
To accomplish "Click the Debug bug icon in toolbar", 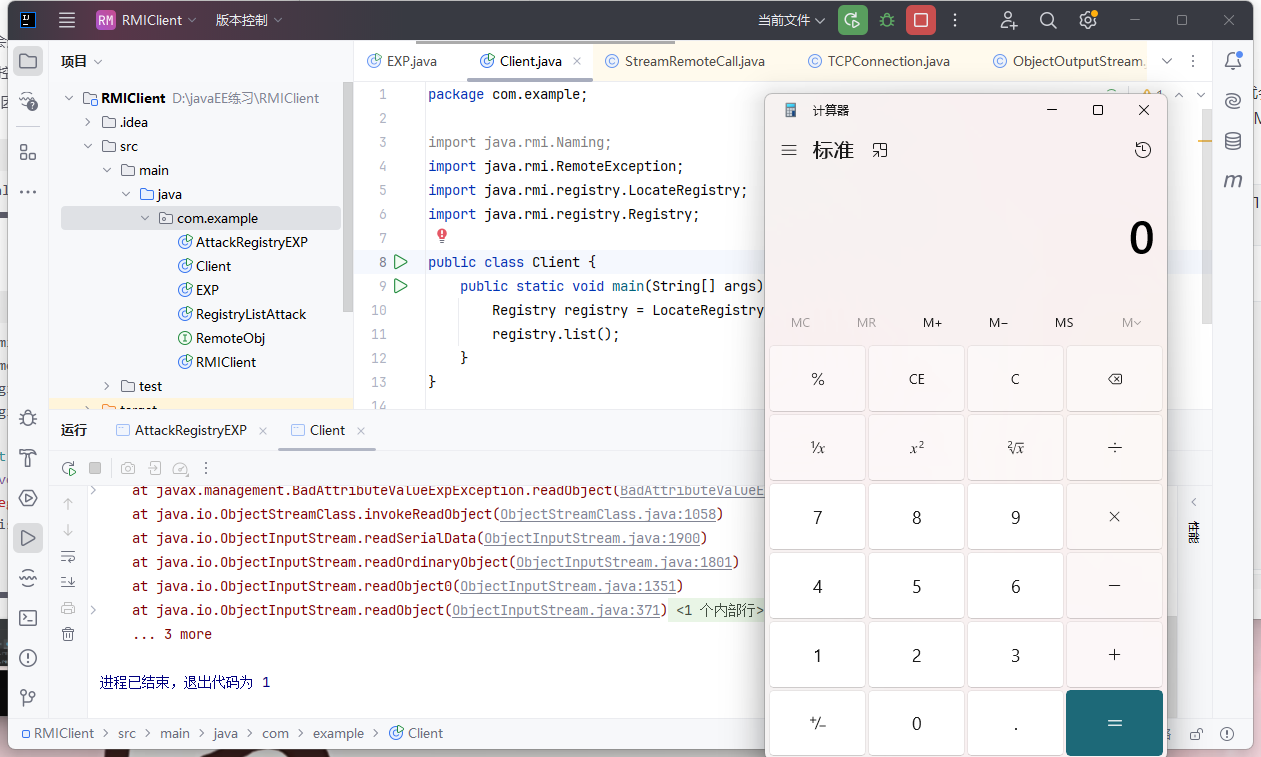I will [887, 20].
